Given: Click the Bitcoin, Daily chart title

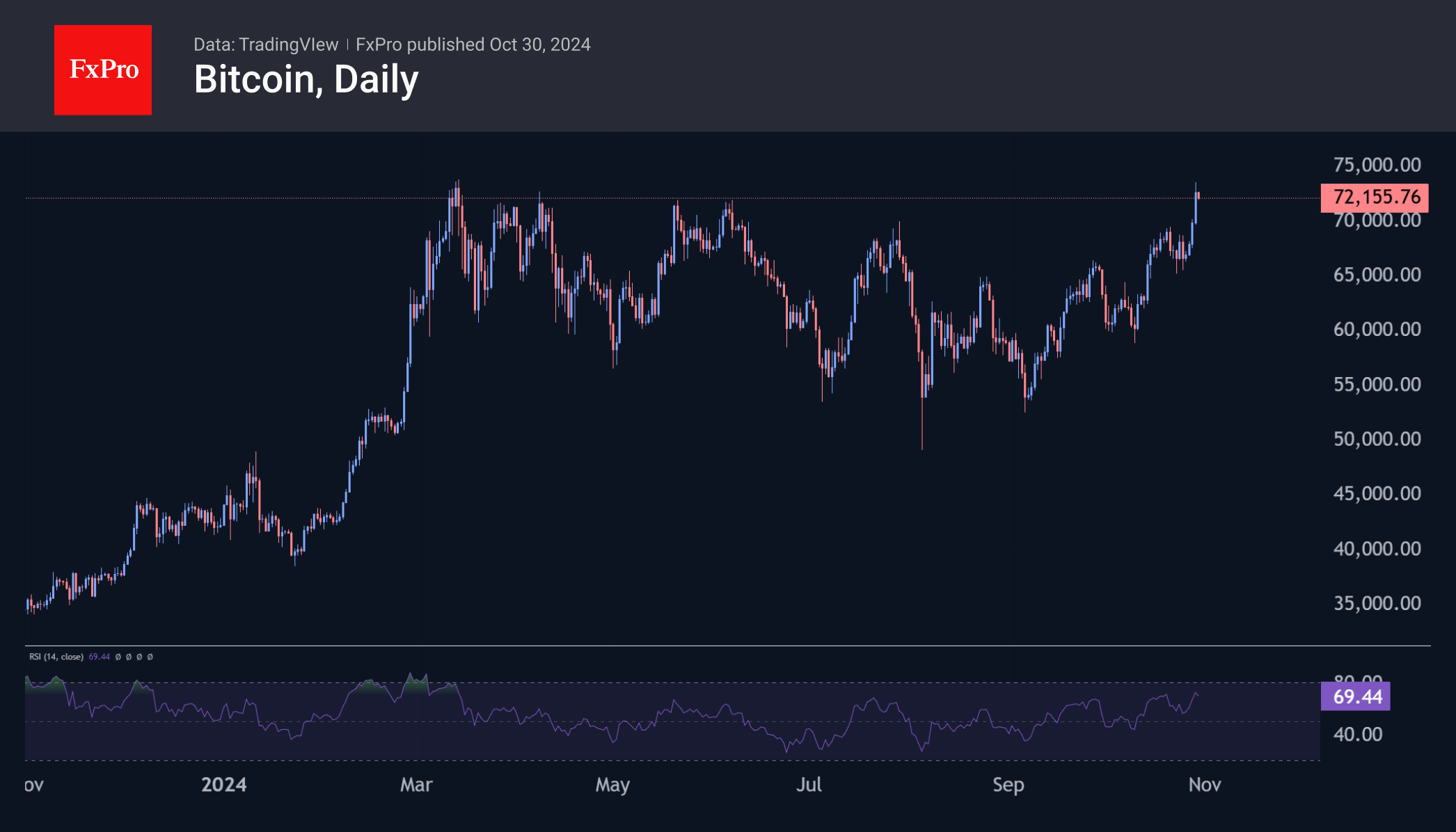Looking at the screenshot, I should coord(306,79).
